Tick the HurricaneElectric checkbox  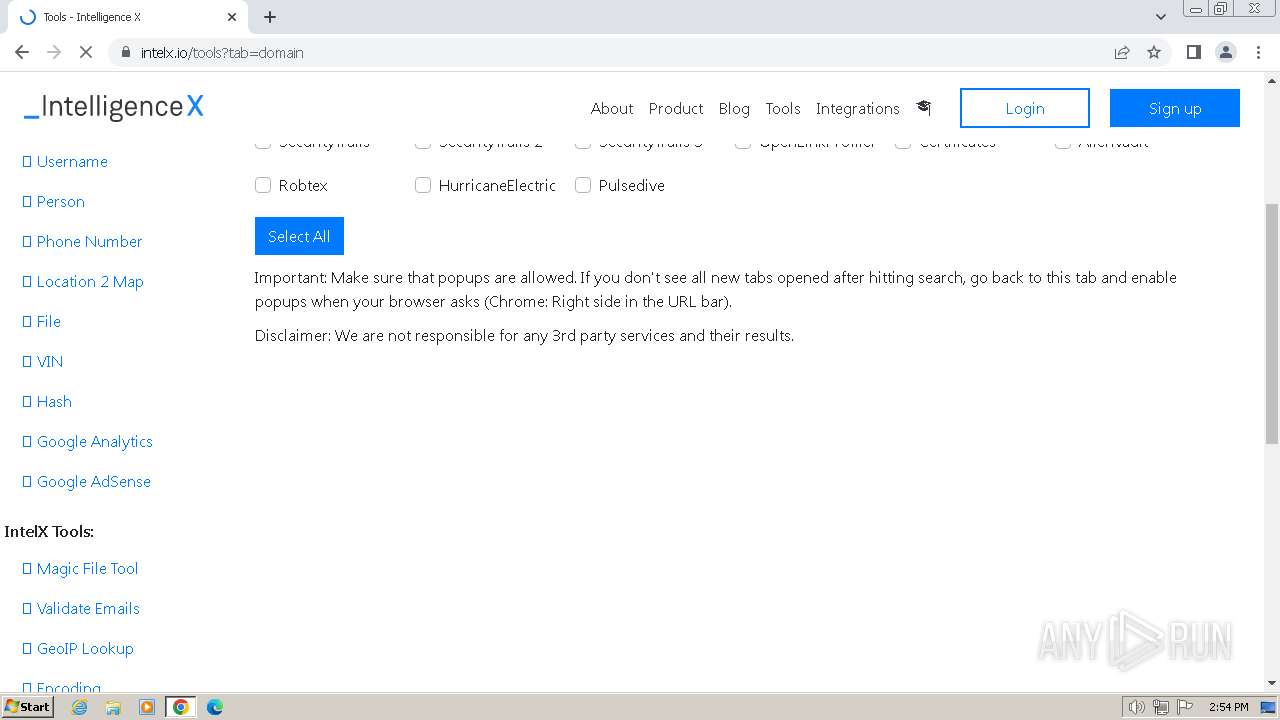click(423, 185)
